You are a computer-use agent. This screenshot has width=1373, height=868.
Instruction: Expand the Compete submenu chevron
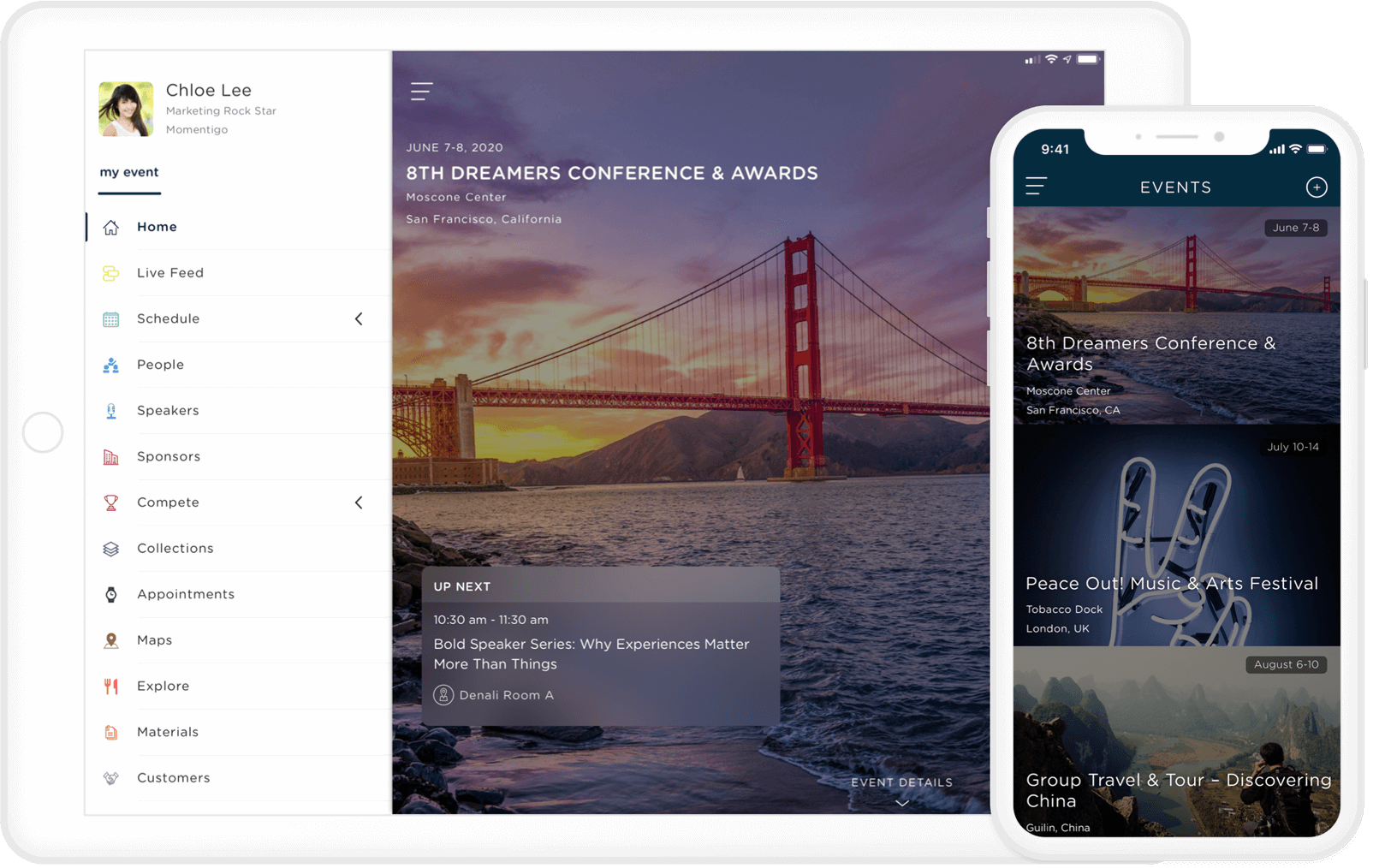[x=359, y=502]
